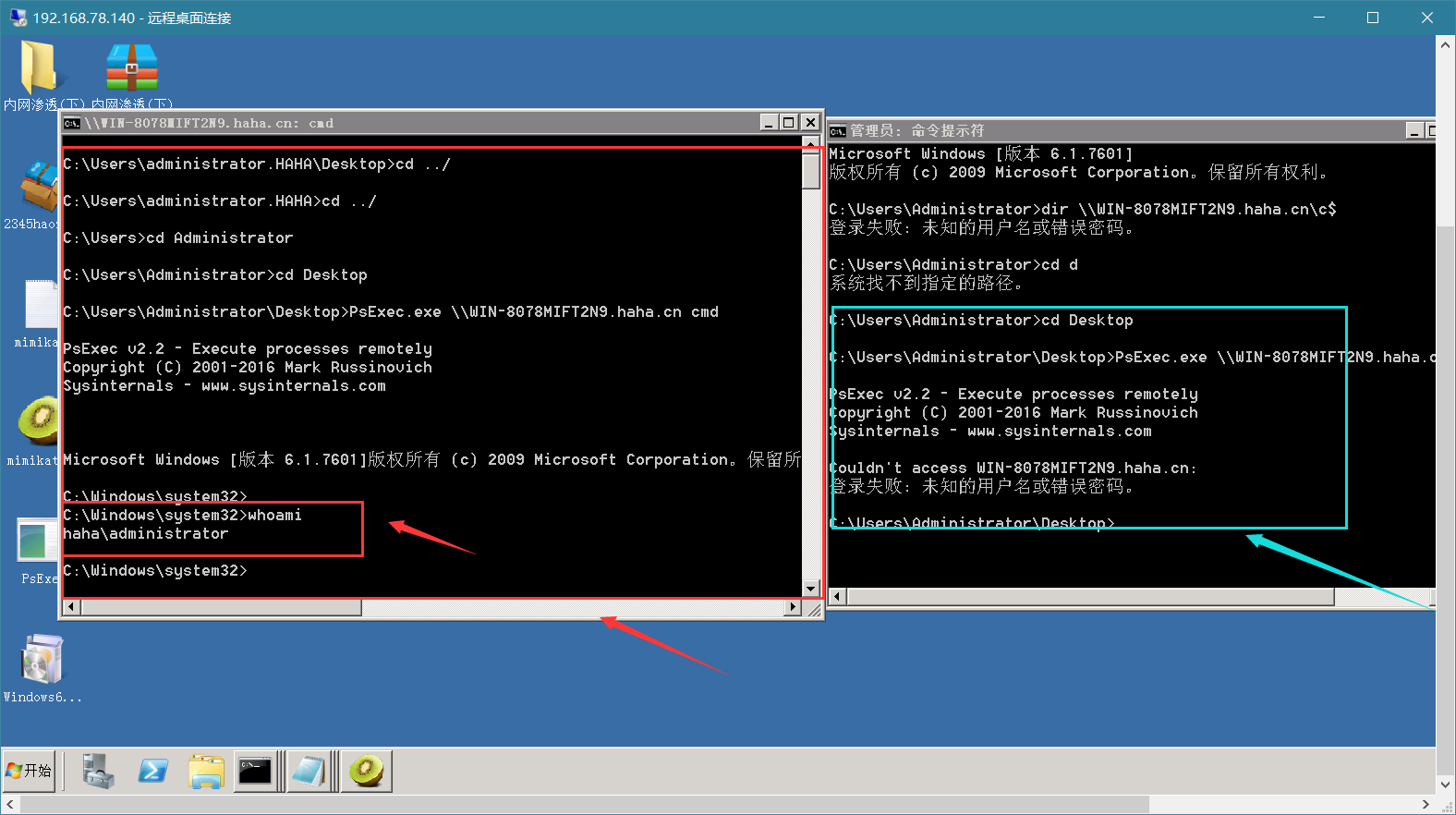
Task: Open Server Manager from the taskbar
Action: coord(97,771)
